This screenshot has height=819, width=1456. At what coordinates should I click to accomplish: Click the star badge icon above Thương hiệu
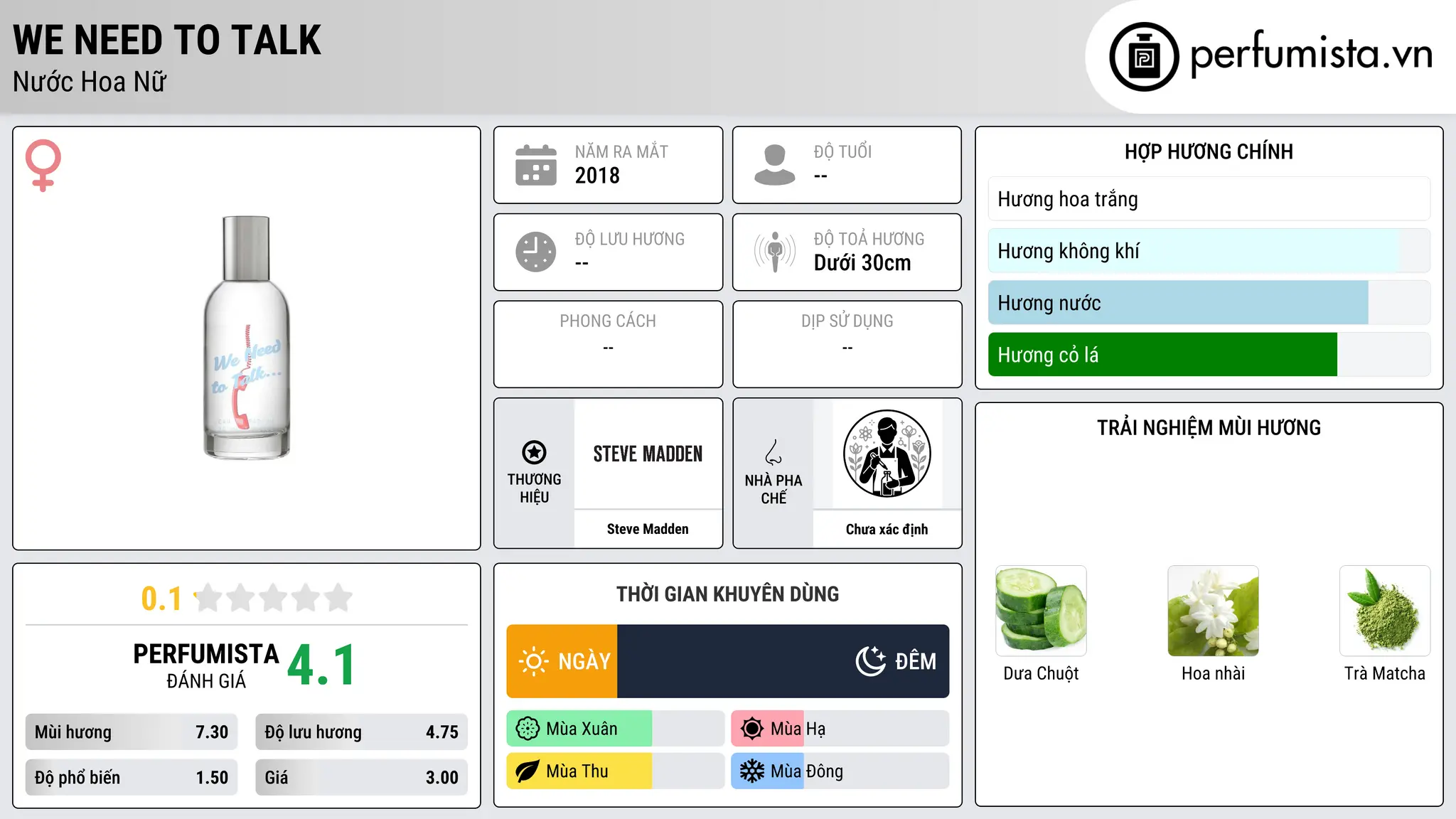534,452
